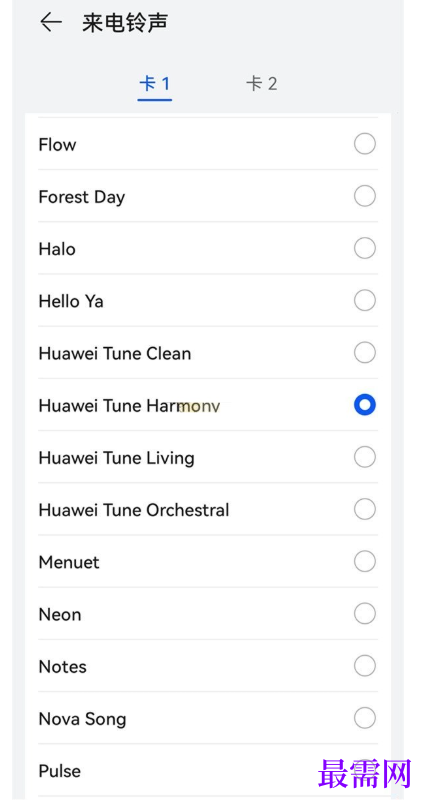Tap the Huawei Tune Orchestral label
The image size is (430, 805).
[134, 510]
